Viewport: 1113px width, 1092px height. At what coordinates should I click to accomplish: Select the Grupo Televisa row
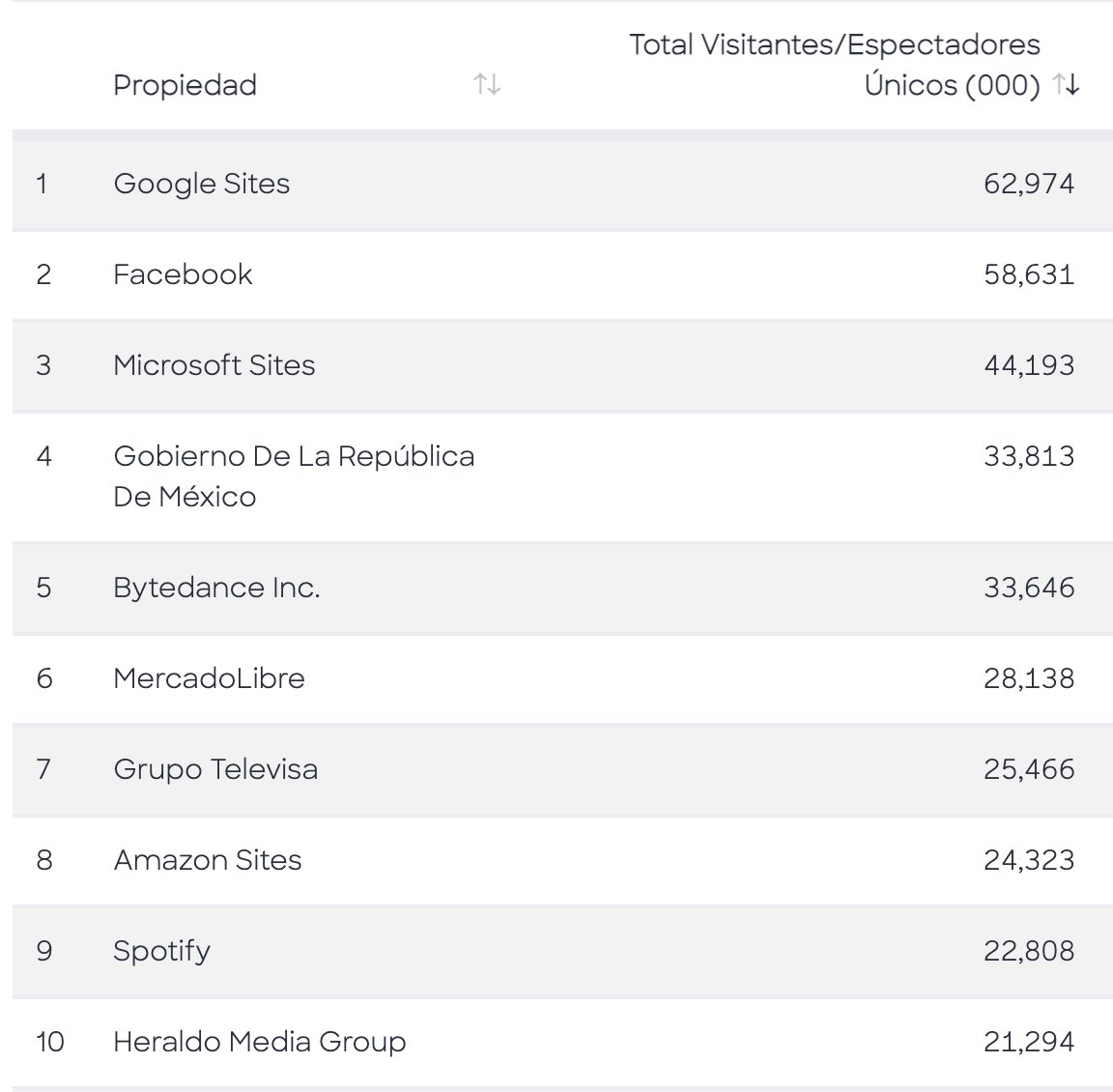click(x=562, y=769)
